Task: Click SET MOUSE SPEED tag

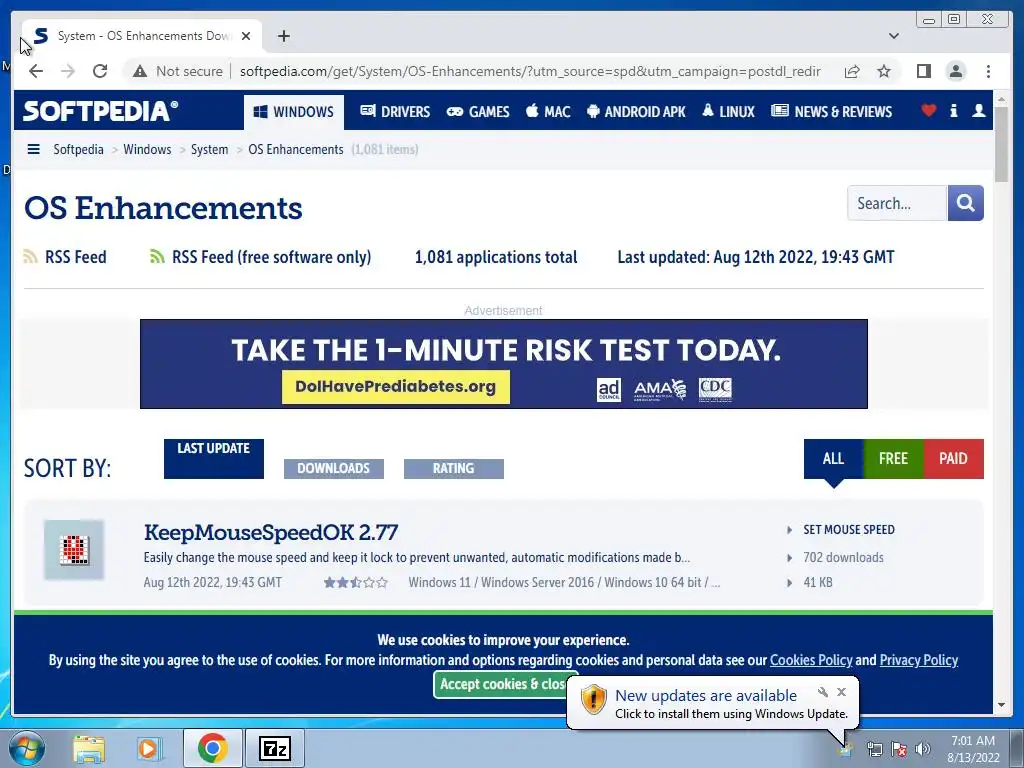Action: click(848, 530)
